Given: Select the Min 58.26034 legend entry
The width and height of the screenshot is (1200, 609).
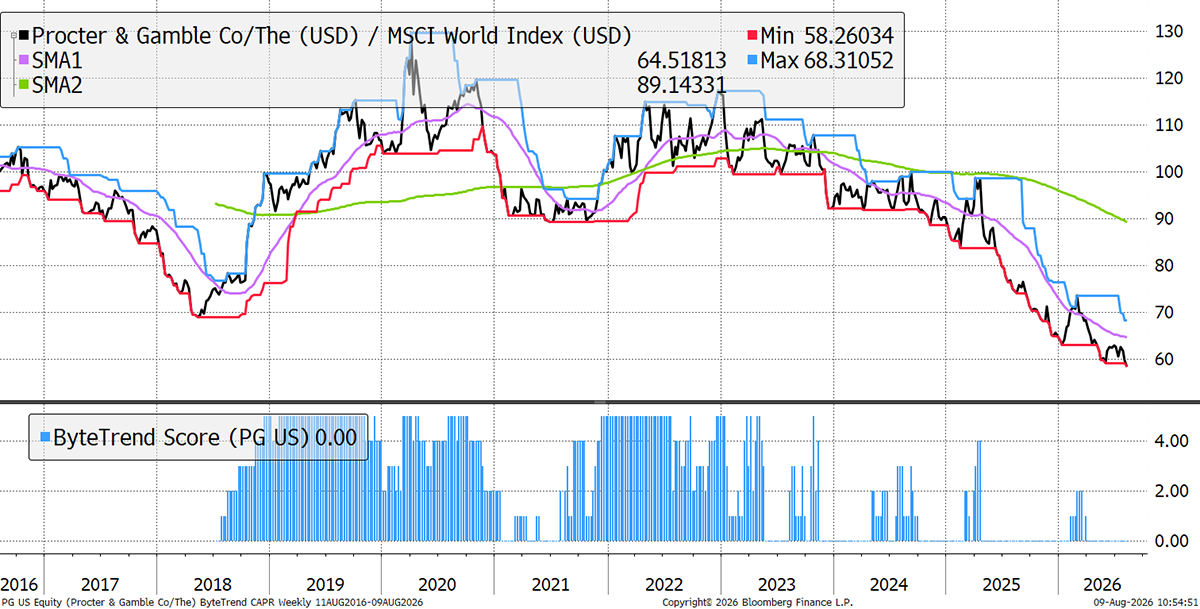Looking at the screenshot, I should click(826, 35).
